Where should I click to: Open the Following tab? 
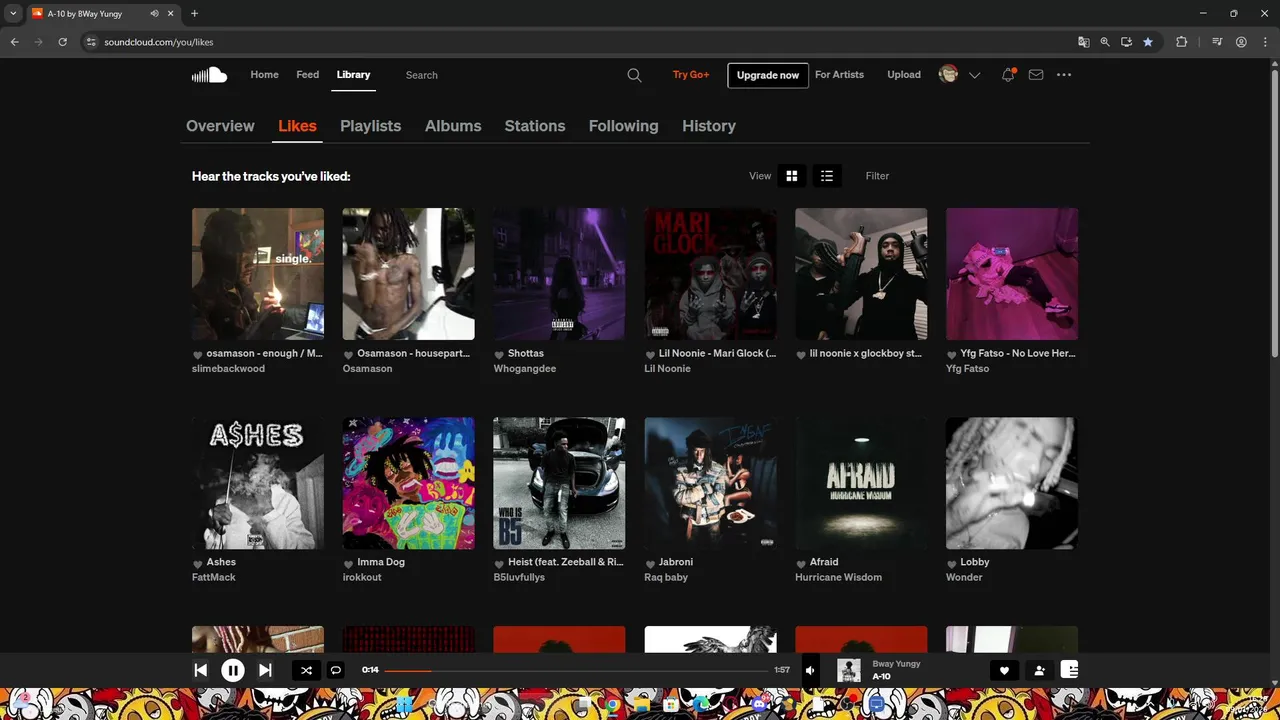pos(623,126)
